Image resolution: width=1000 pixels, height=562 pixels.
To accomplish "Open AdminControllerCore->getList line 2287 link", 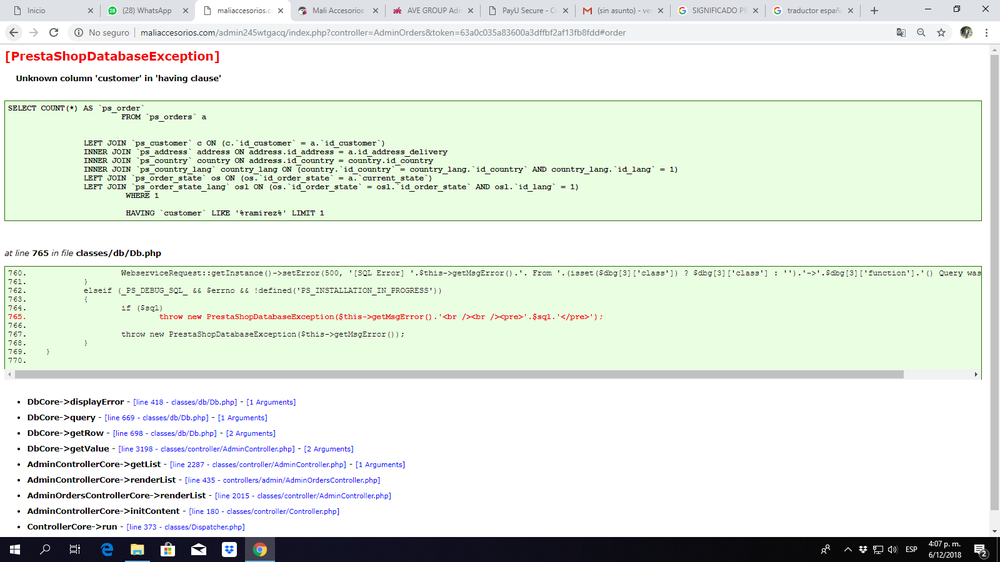I will [x=258, y=465].
